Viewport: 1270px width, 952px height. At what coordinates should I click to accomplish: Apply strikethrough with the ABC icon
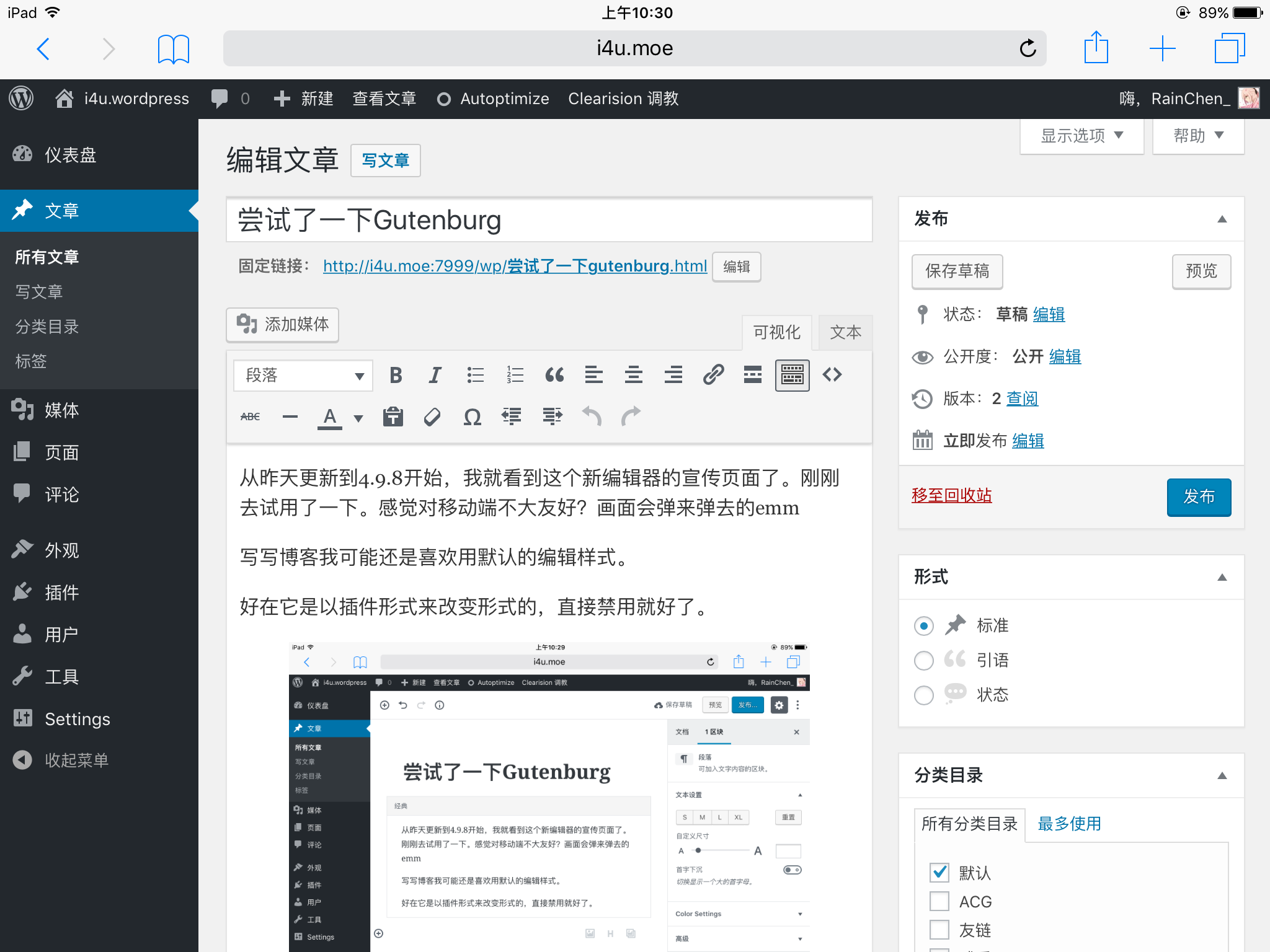[250, 417]
